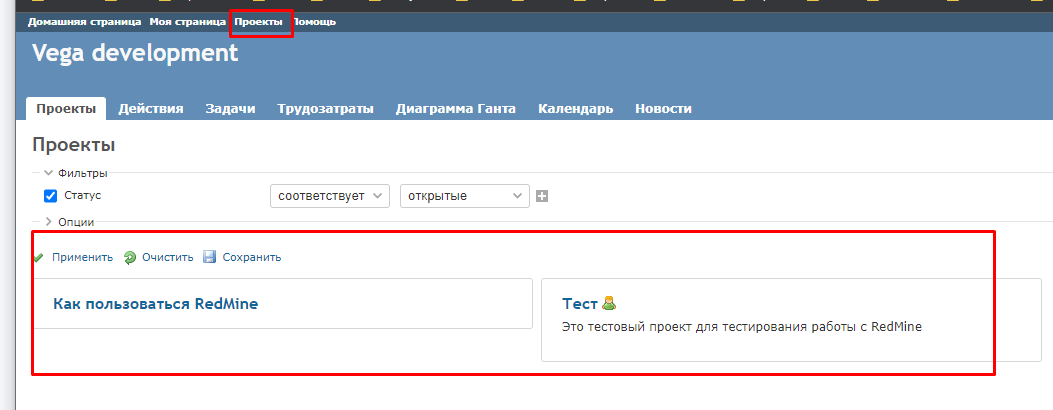The height and width of the screenshot is (410, 1053).
Task: Open the Тест project link
Action: click(579, 303)
